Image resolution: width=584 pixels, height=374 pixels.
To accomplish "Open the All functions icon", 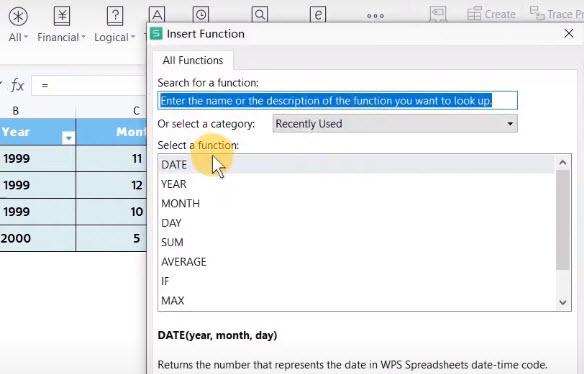I will (x=18, y=17).
